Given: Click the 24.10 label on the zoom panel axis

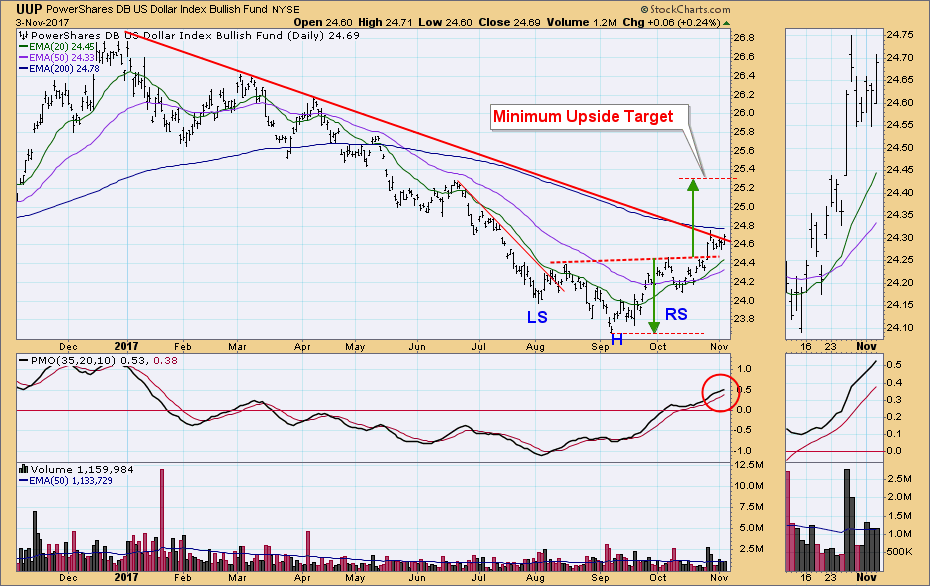Looking at the screenshot, I should (900, 327).
